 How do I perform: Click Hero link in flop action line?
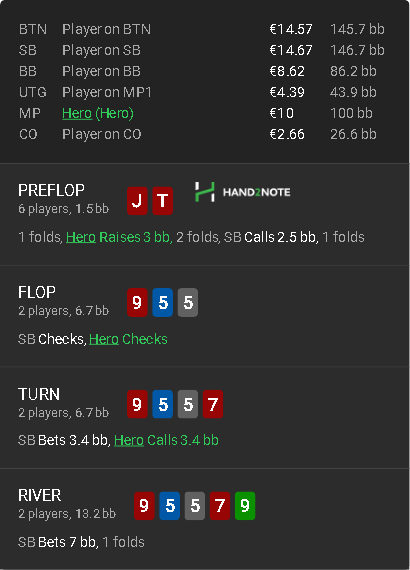(x=104, y=339)
